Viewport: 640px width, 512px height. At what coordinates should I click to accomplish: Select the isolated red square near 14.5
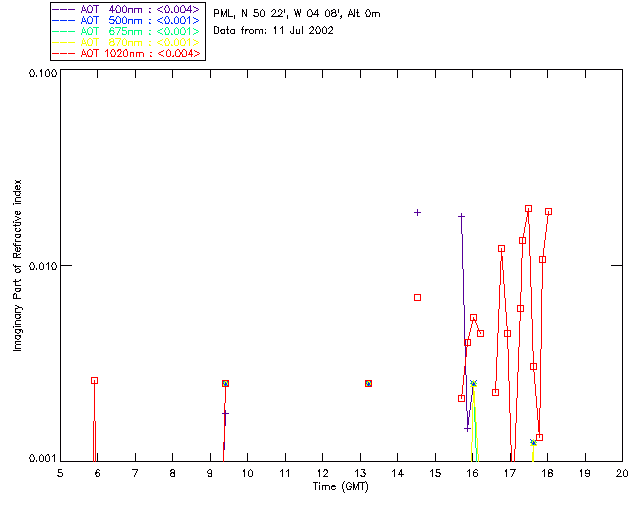pyautogui.click(x=417, y=298)
